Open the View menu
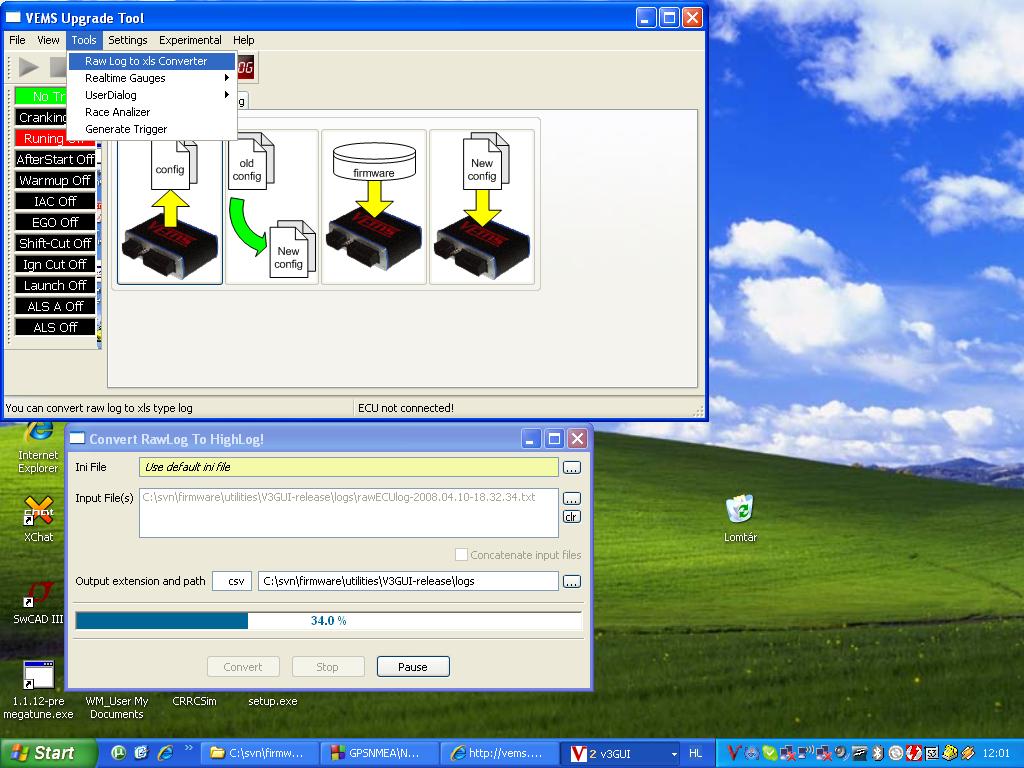1024x768 pixels. pos(48,40)
